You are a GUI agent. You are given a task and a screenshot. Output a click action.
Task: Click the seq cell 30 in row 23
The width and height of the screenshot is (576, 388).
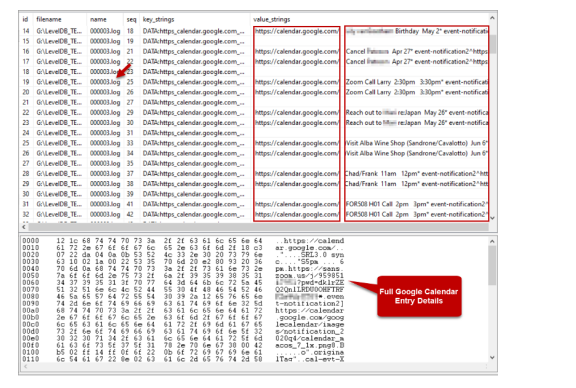(x=130, y=123)
